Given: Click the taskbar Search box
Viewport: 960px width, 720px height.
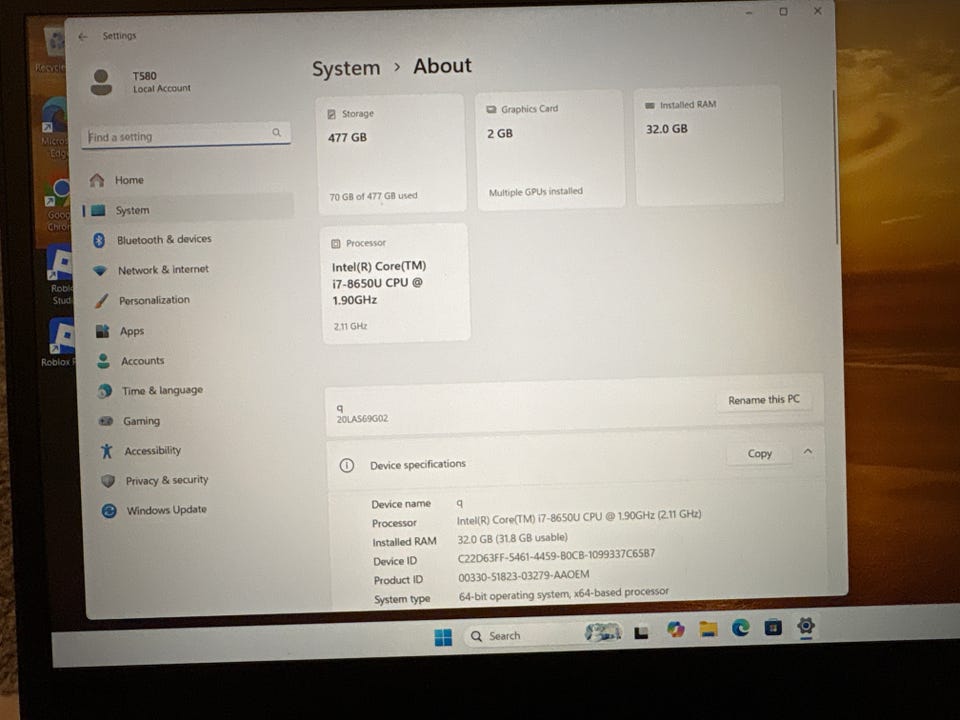Looking at the screenshot, I should point(542,636).
